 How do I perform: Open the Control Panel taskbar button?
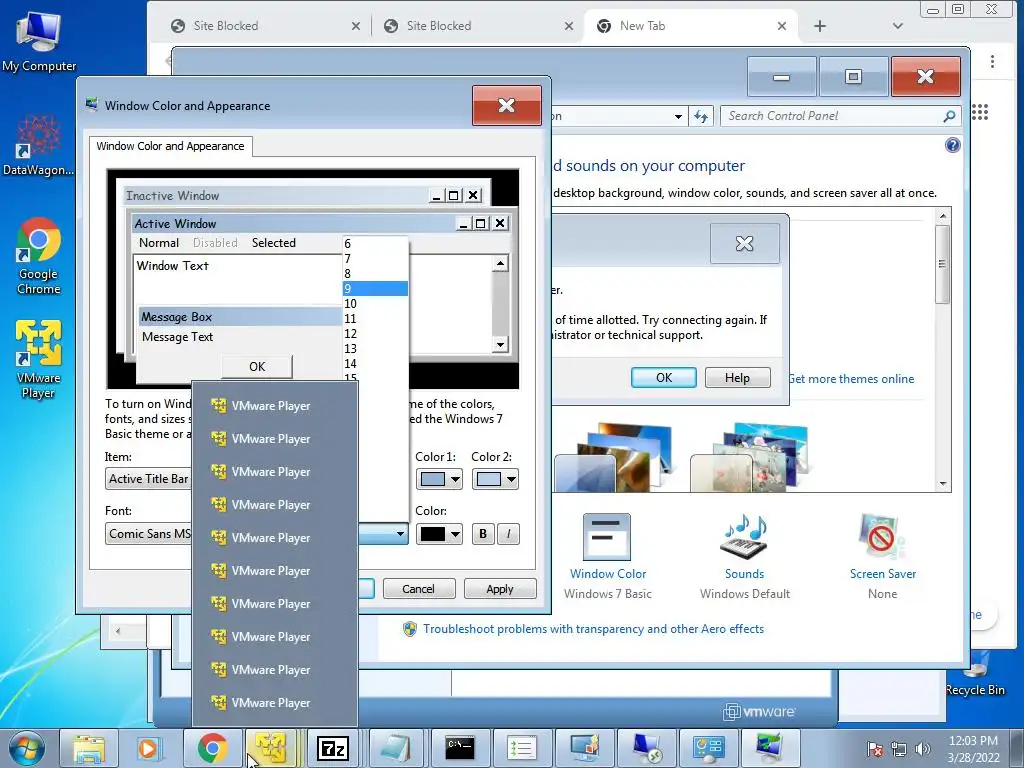709,748
